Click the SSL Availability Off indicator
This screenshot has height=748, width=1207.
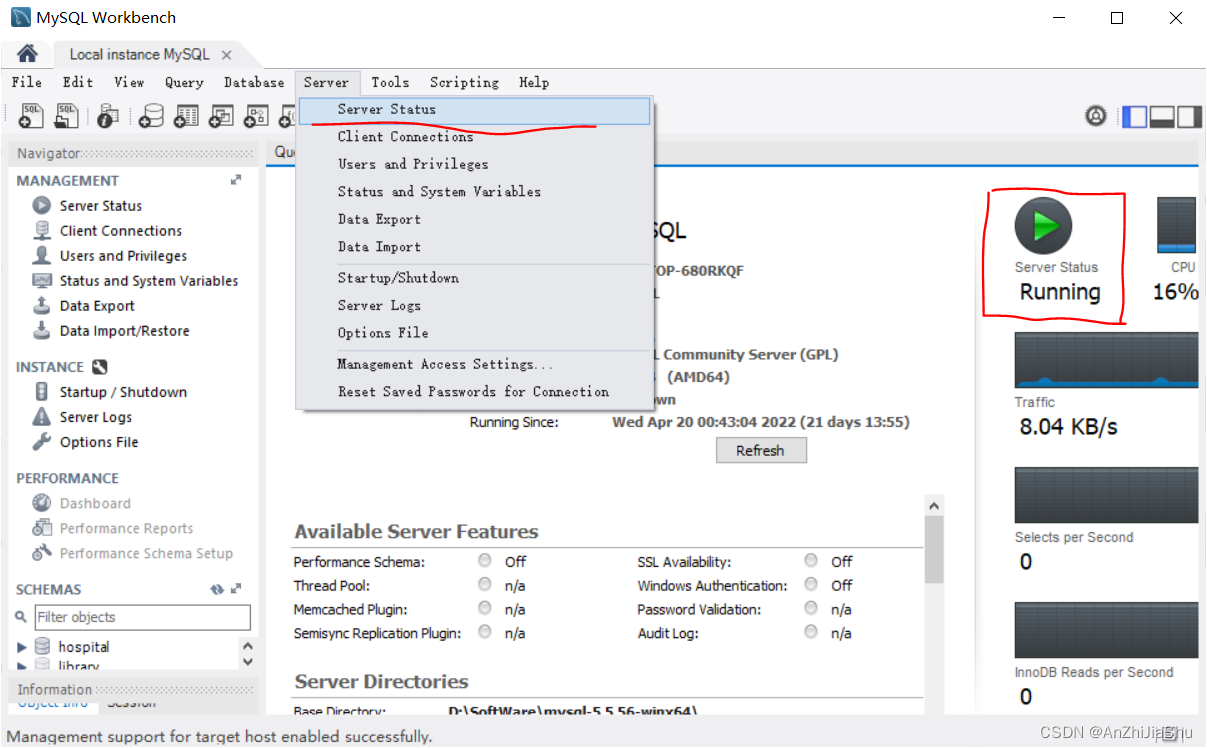coord(811,560)
